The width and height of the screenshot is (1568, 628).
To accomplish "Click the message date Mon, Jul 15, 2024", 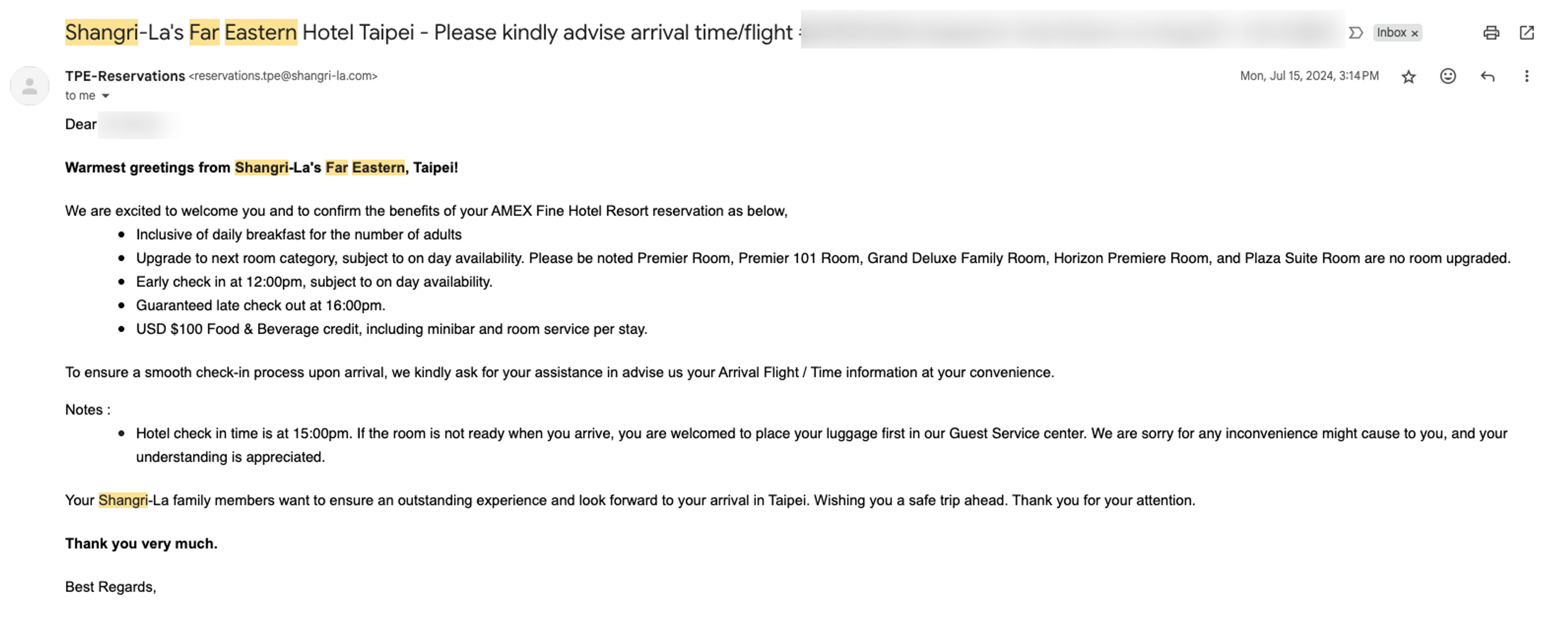I will coord(1309,76).
